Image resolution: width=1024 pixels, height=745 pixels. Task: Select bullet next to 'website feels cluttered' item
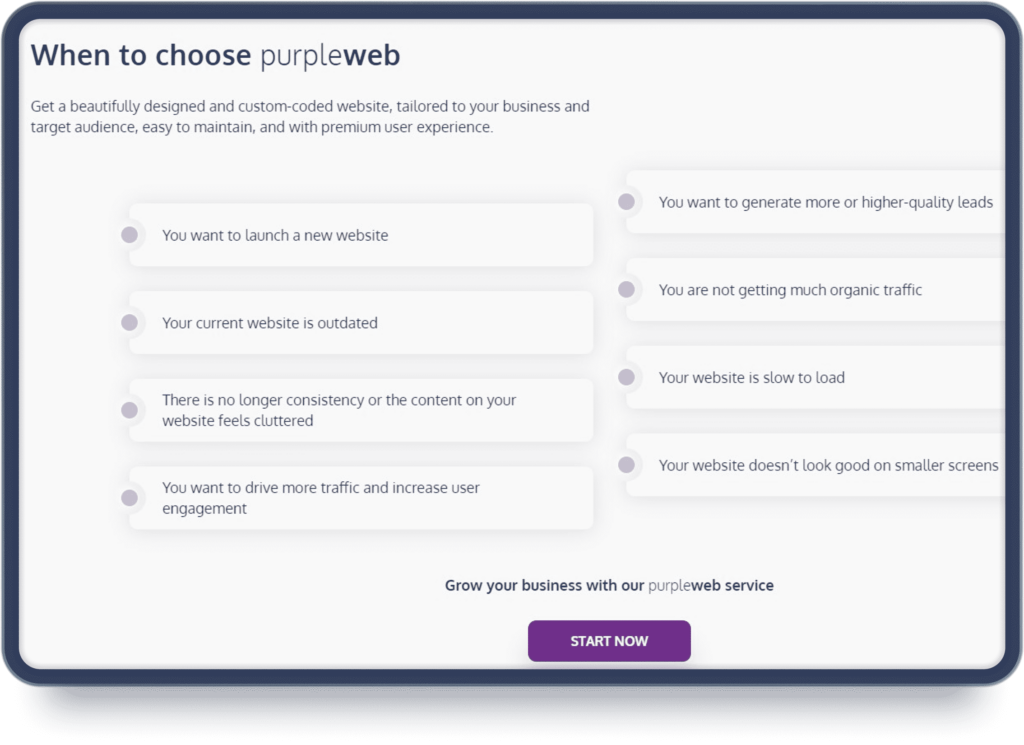[129, 410]
